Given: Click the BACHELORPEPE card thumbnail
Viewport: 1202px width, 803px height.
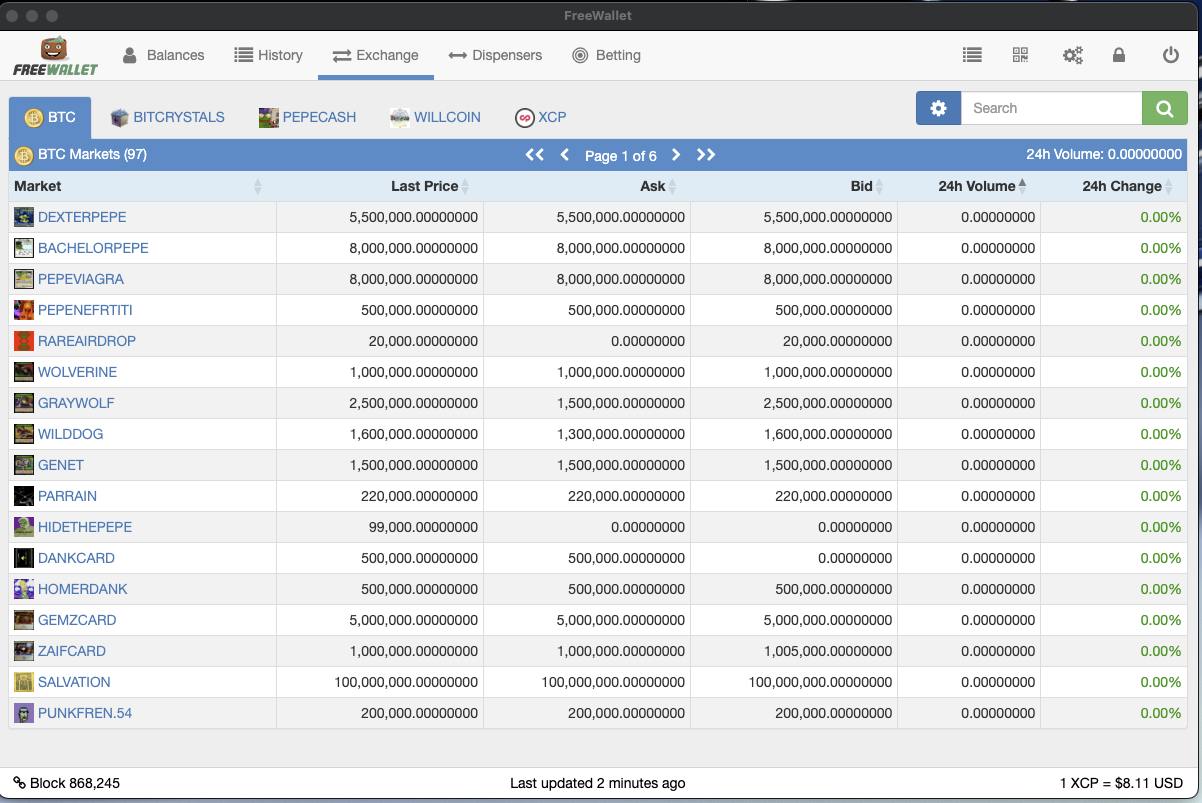Looking at the screenshot, I should (24, 248).
